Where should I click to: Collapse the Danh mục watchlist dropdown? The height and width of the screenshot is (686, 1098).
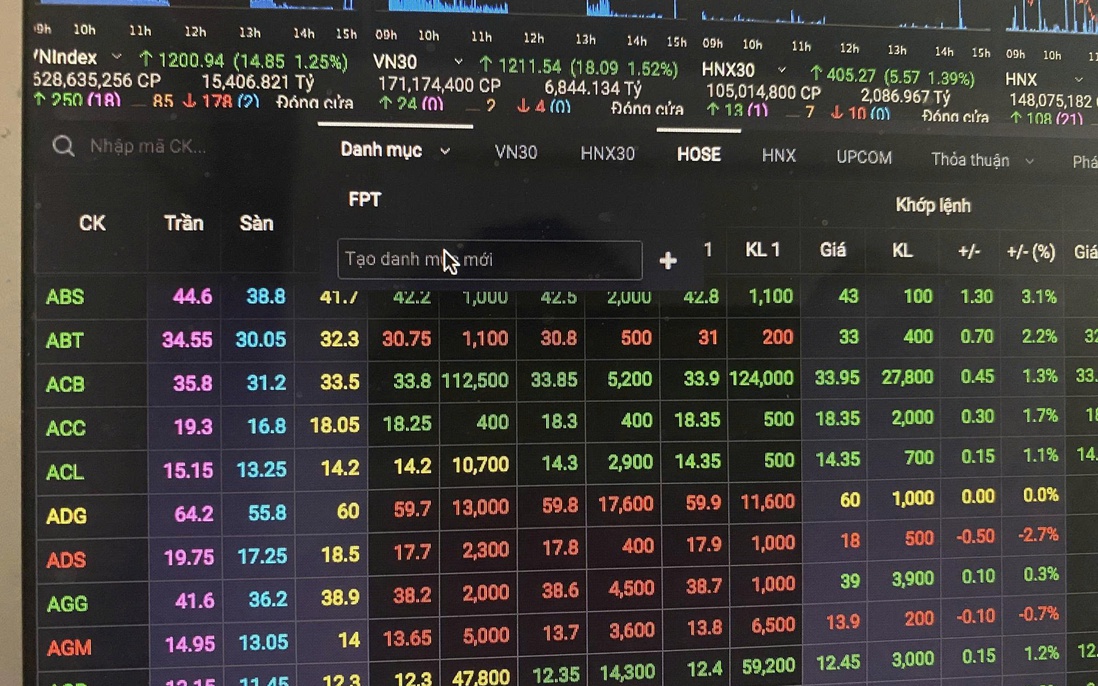click(445, 151)
